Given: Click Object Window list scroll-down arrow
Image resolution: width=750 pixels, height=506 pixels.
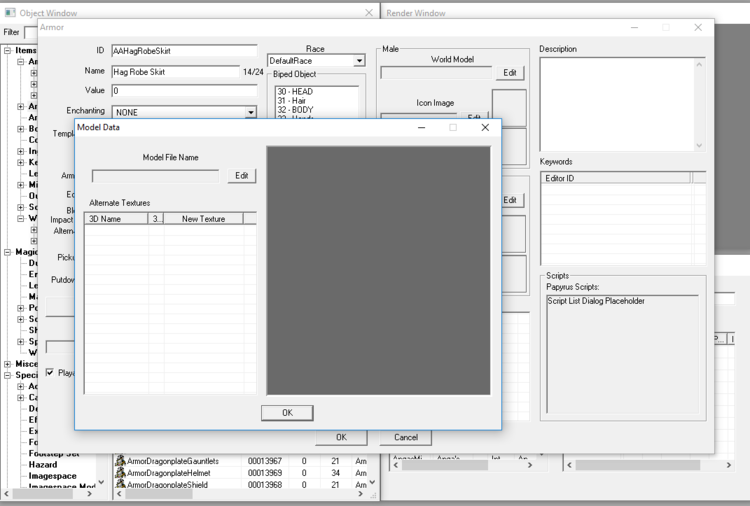Looking at the screenshot, I should click(x=372, y=482).
